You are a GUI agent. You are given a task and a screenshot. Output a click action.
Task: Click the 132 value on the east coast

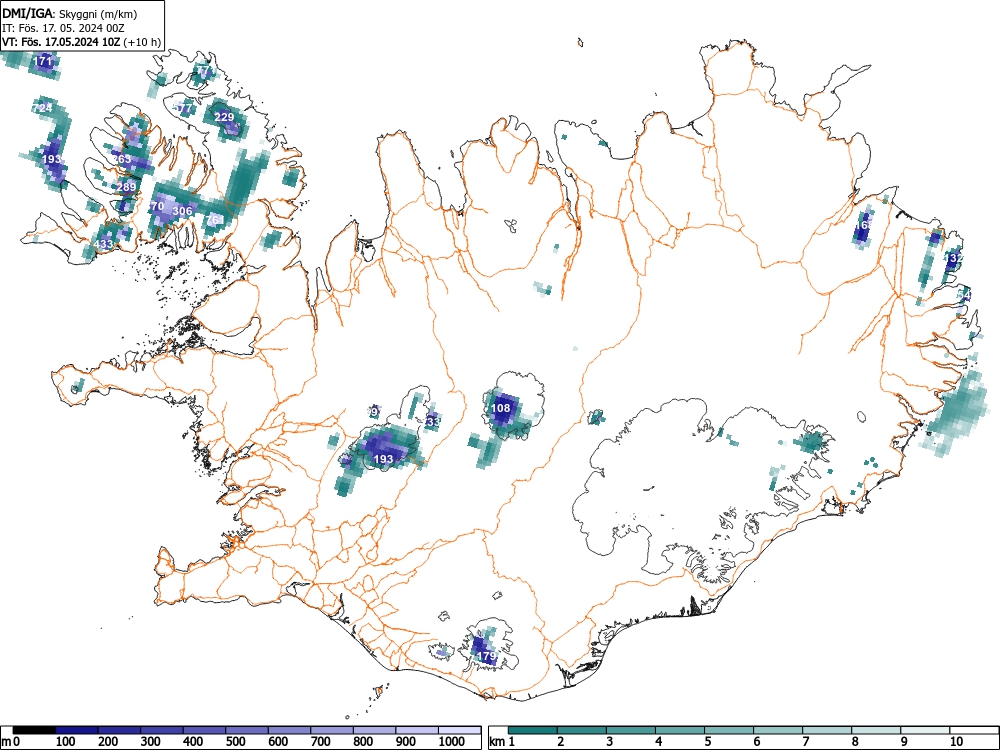click(954, 258)
